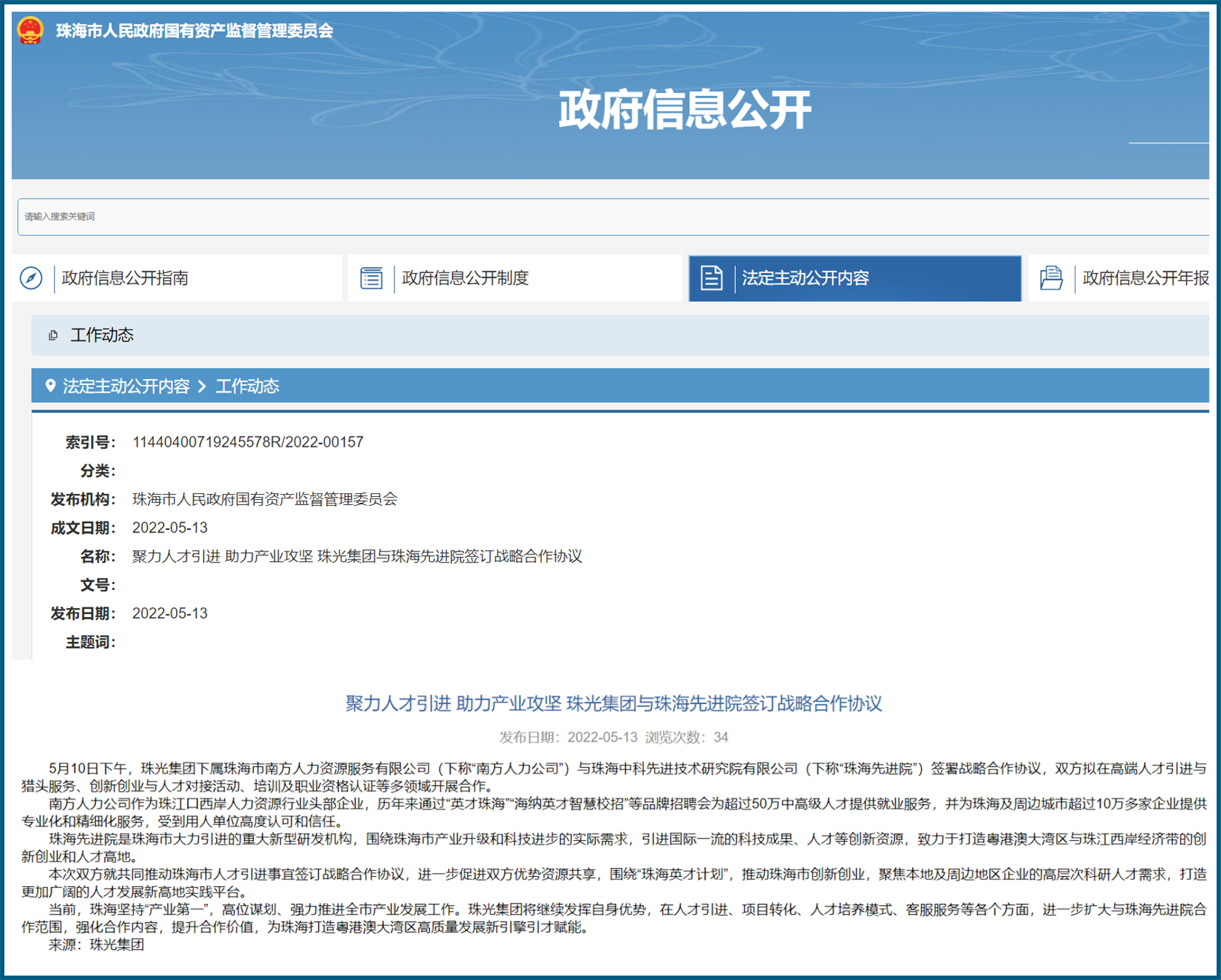Click 法定主动公开内容 breadcrumb link
Screen dimensions: 1221x980
click(127, 386)
